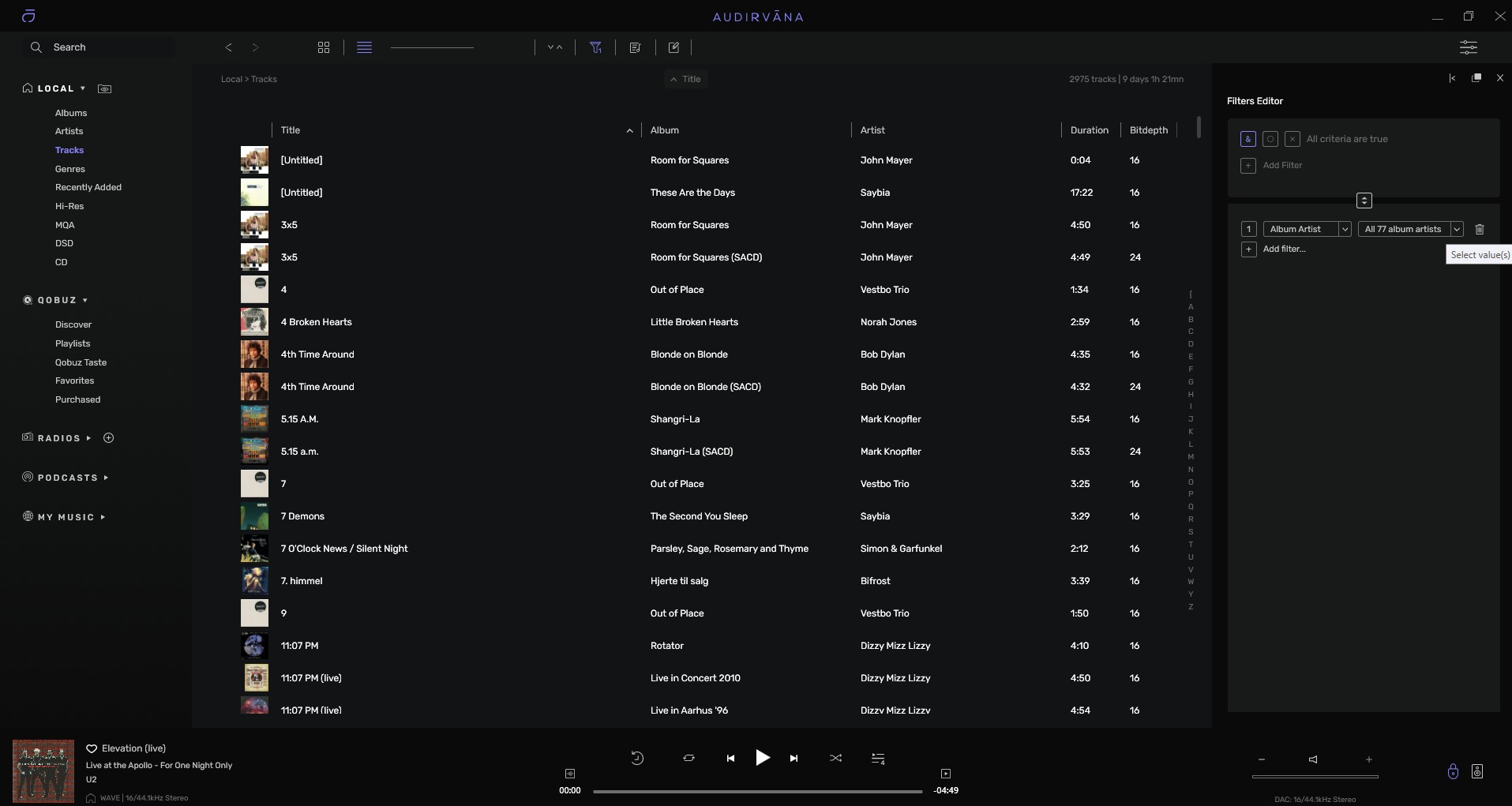This screenshot has height=806, width=1512.
Task: Navigate back with left arrow
Action: coord(229,47)
